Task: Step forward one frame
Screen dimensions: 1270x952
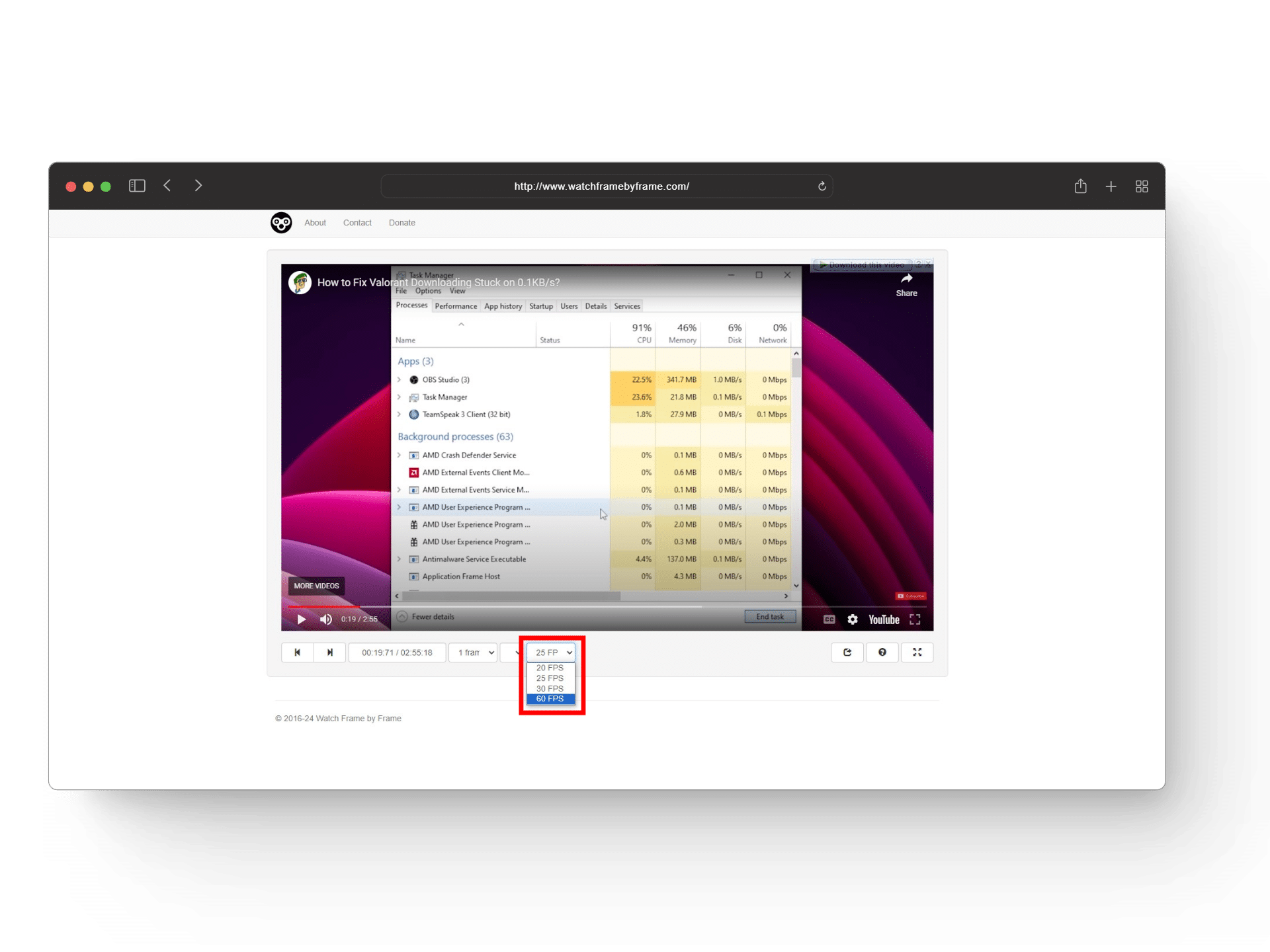Action: coord(329,653)
